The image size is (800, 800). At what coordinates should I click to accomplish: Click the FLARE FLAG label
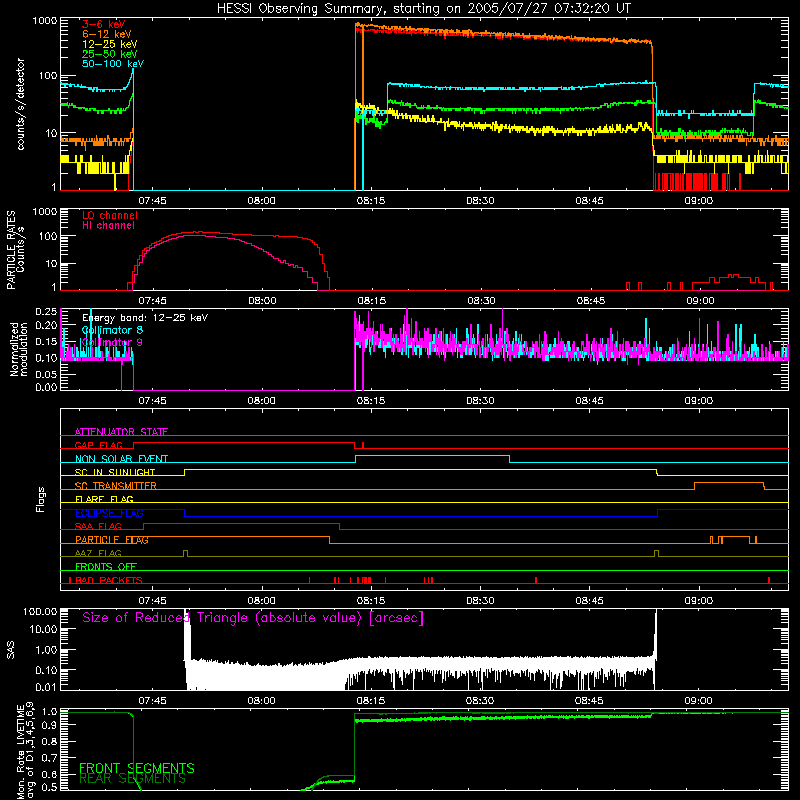pyautogui.click(x=104, y=499)
